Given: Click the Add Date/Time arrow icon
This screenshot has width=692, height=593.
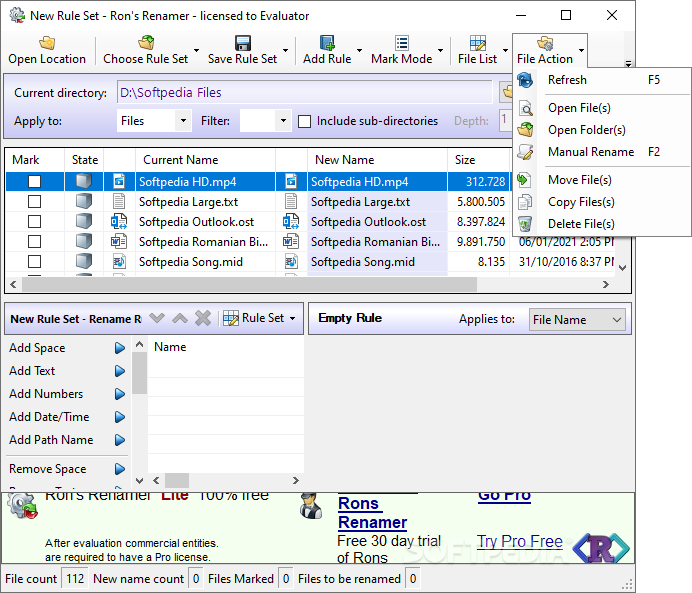Looking at the screenshot, I should [120, 417].
